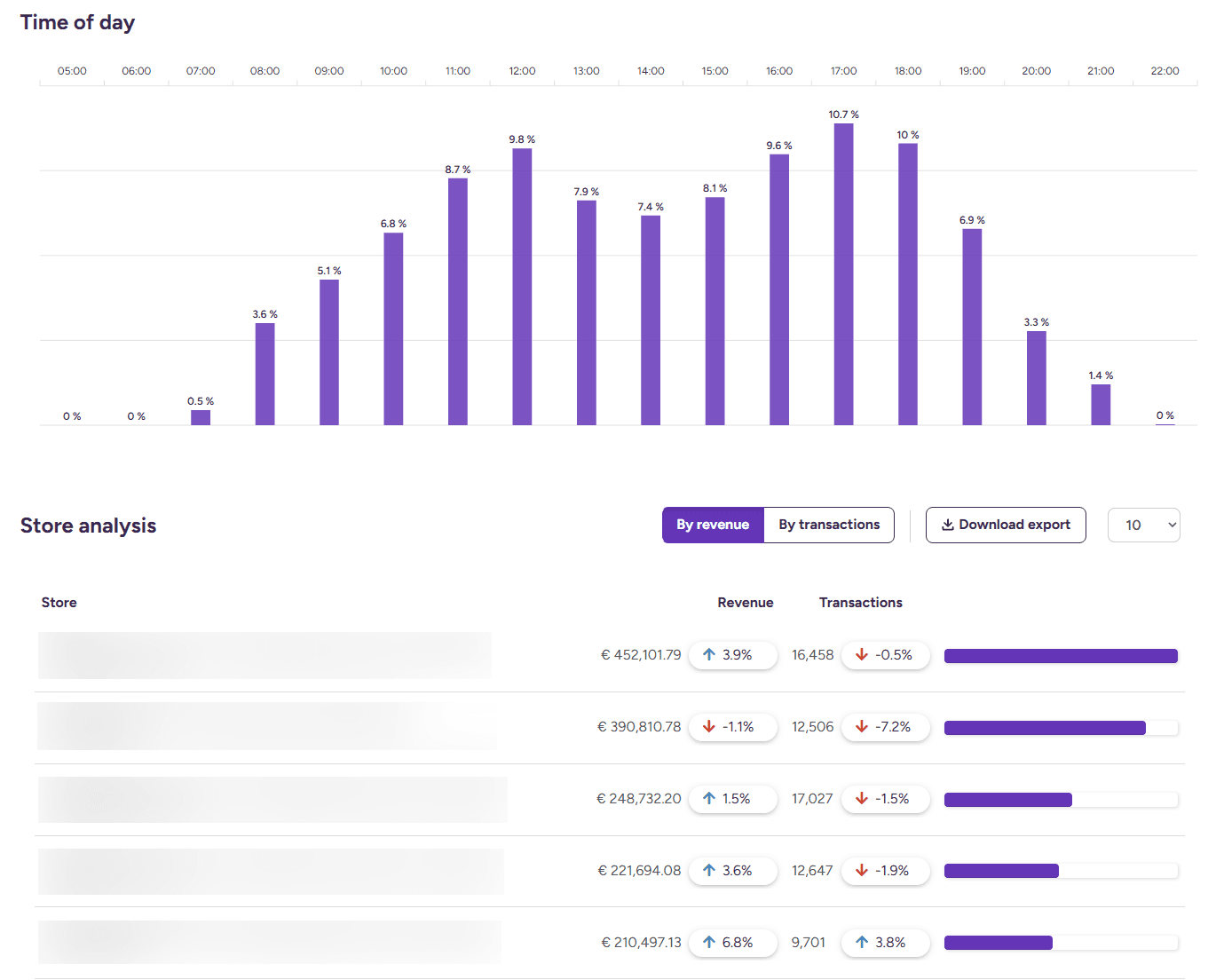
Task: Click the 07:00 bar showing 0.5 %
Action: coord(201,417)
